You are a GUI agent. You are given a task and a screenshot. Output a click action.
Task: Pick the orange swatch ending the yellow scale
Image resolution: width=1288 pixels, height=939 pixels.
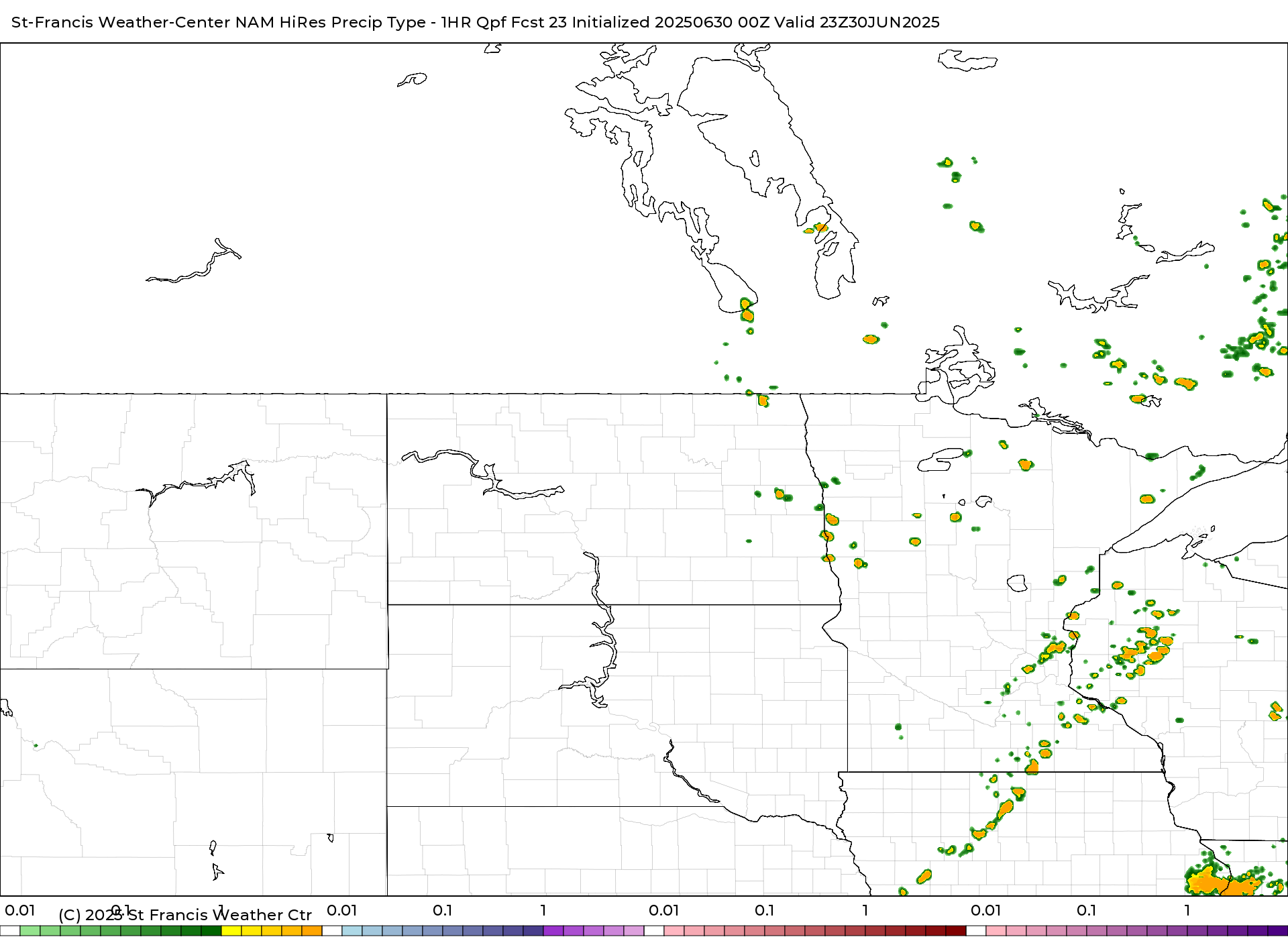[312, 931]
